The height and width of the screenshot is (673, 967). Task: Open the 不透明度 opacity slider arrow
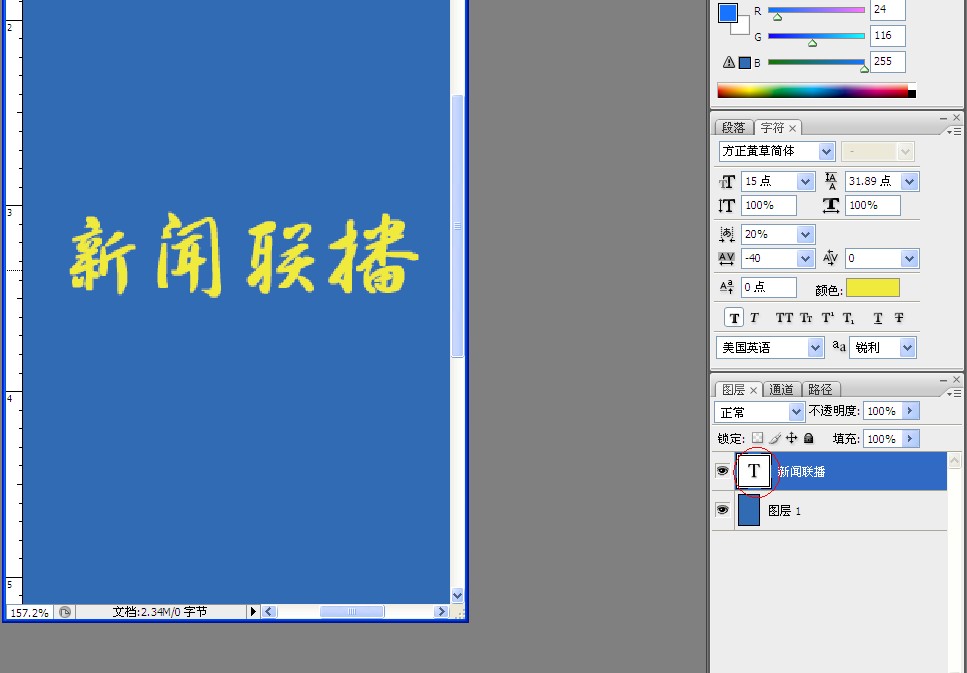[910, 411]
